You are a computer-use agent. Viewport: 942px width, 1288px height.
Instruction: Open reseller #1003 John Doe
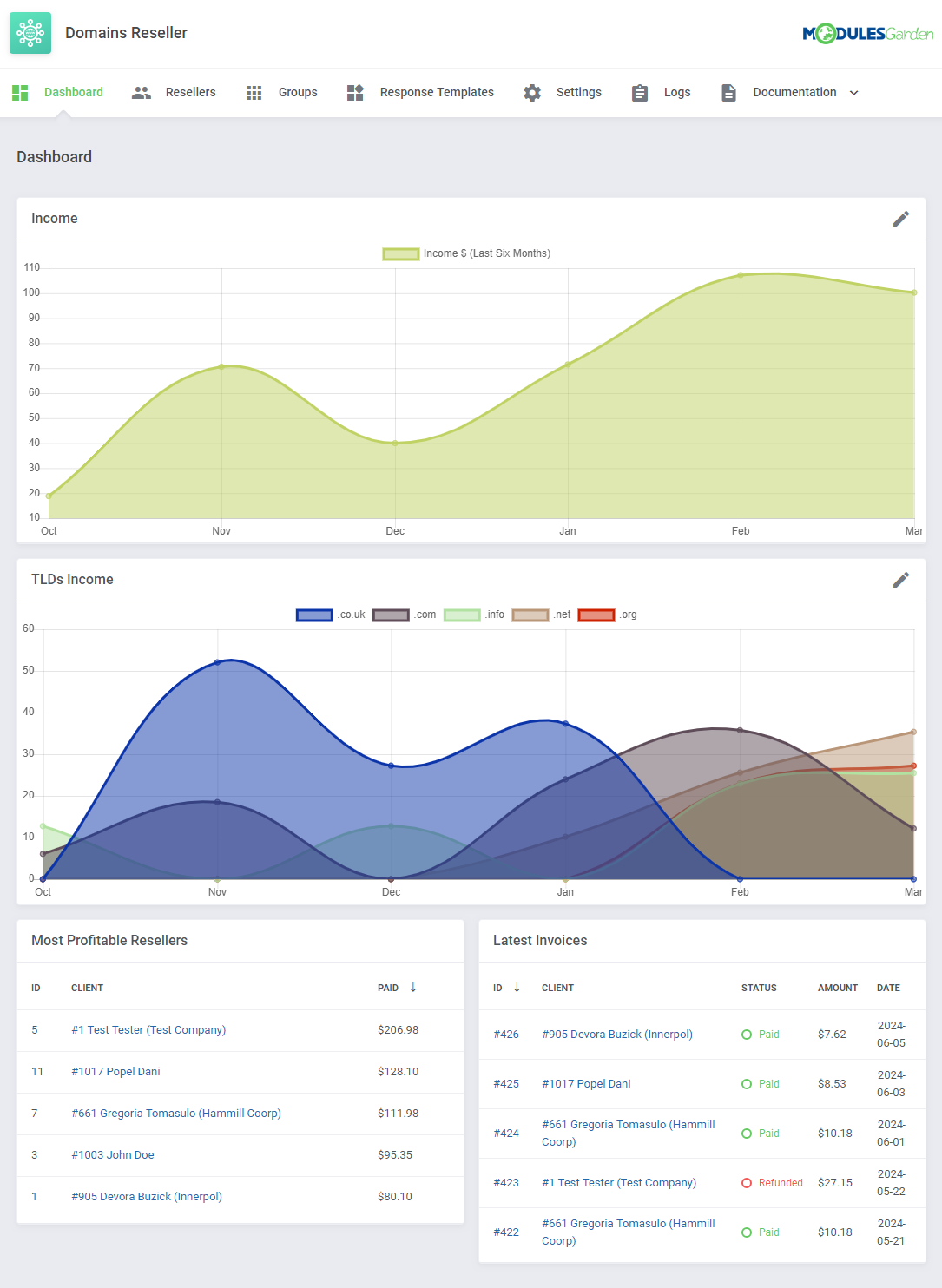tap(113, 1155)
